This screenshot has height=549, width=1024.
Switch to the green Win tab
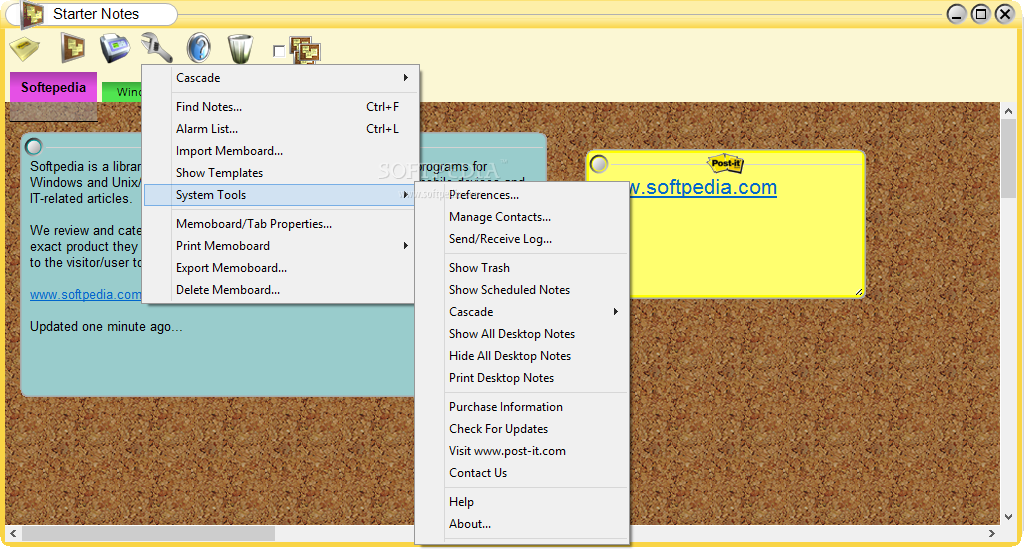[x=122, y=92]
